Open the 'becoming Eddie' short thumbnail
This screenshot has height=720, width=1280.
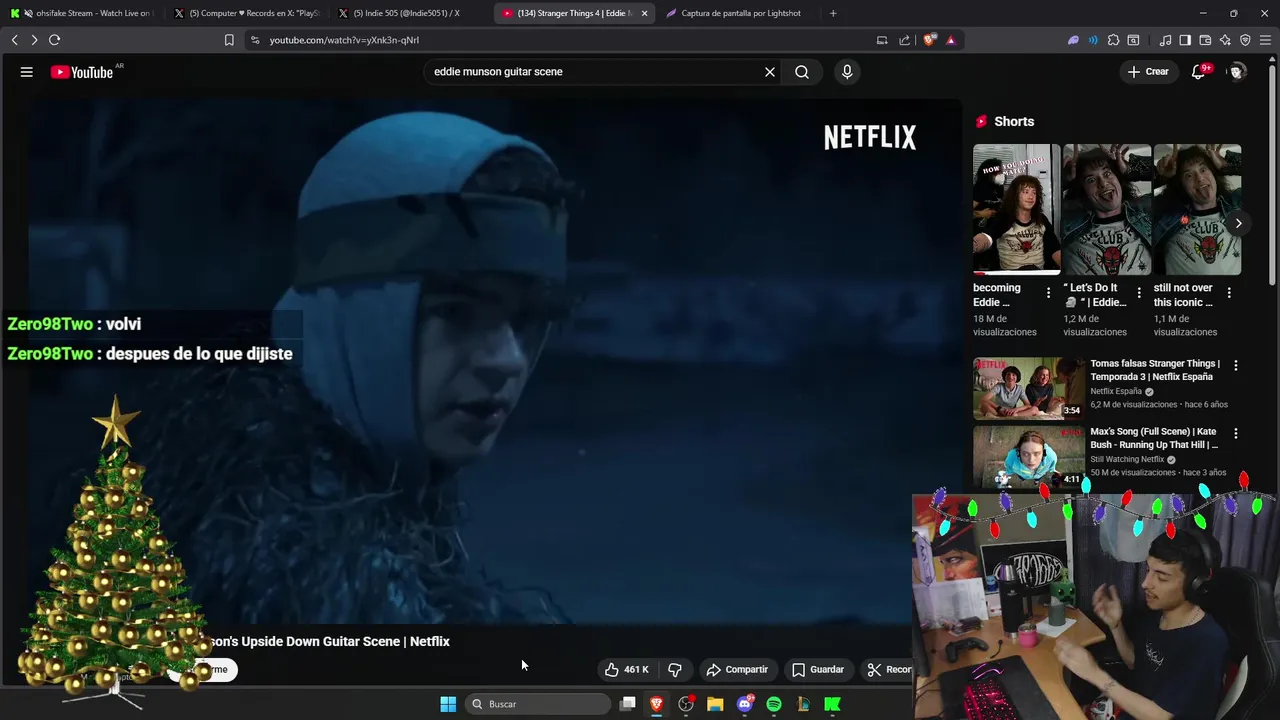1017,209
